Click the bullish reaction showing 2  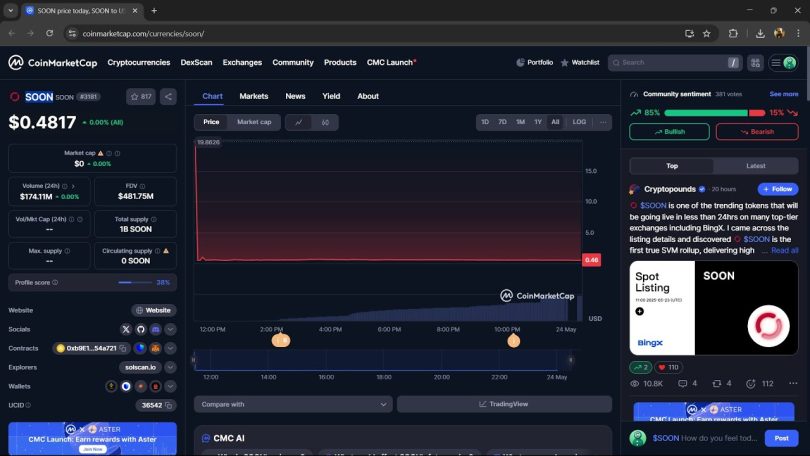641,367
